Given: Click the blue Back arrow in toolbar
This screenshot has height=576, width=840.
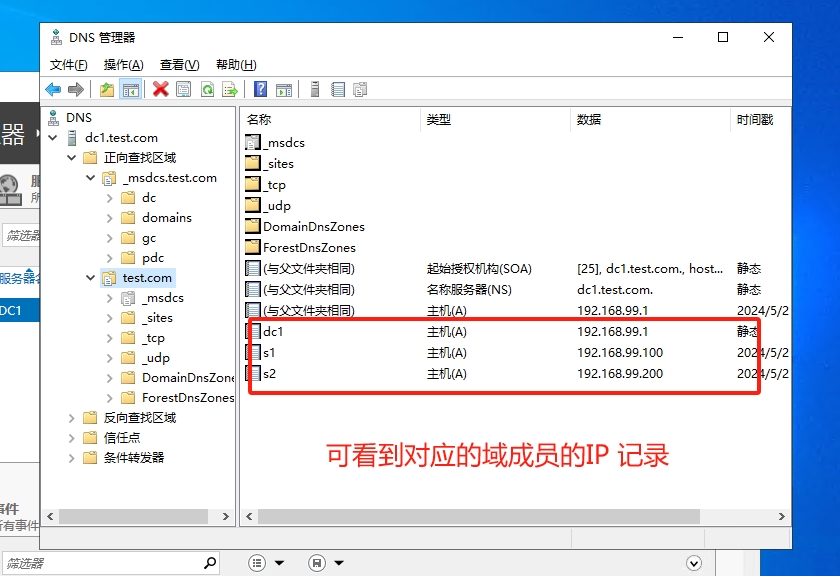Looking at the screenshot, I should (53, 89).
